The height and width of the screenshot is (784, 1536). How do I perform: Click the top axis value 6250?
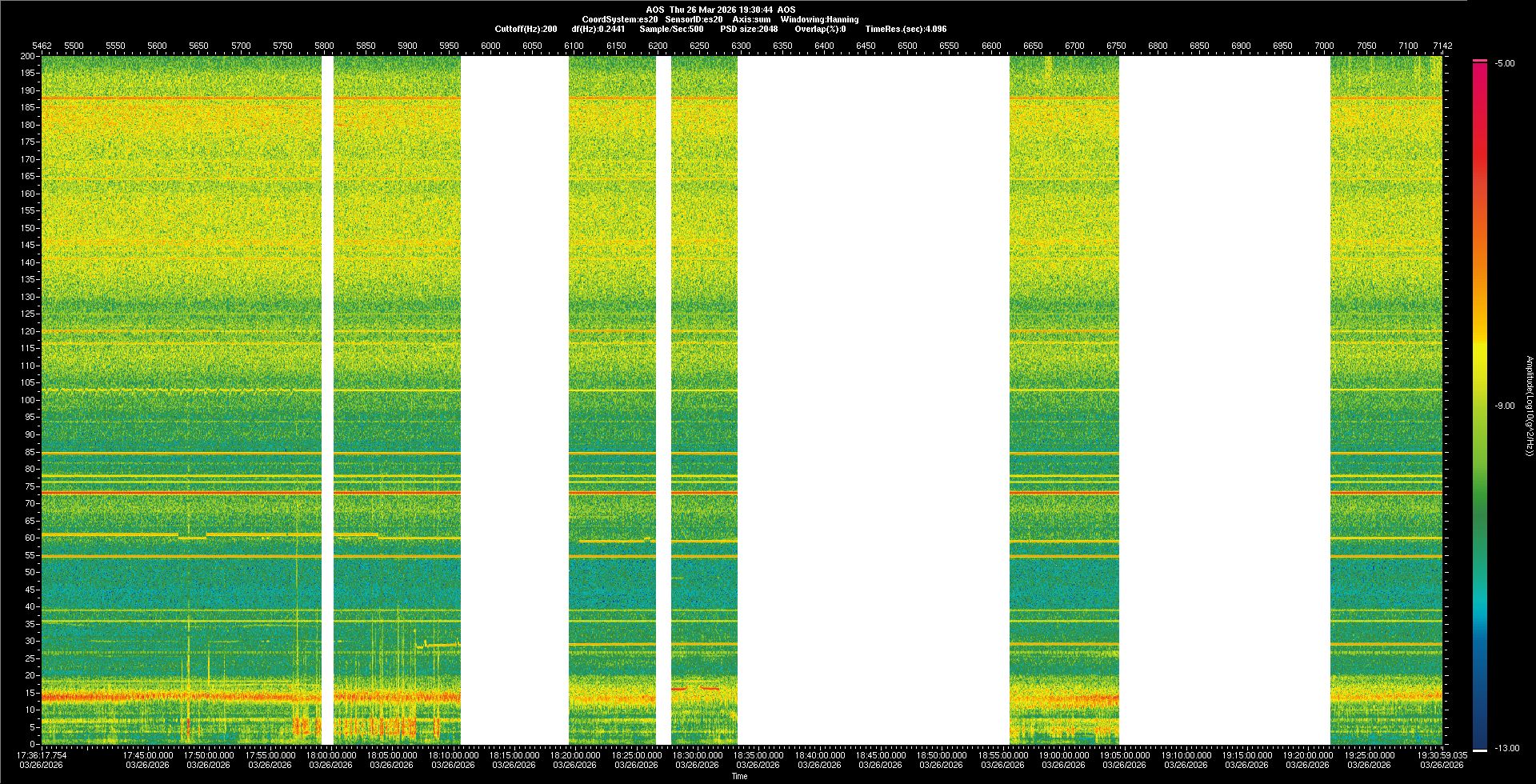tap(699, 46)
